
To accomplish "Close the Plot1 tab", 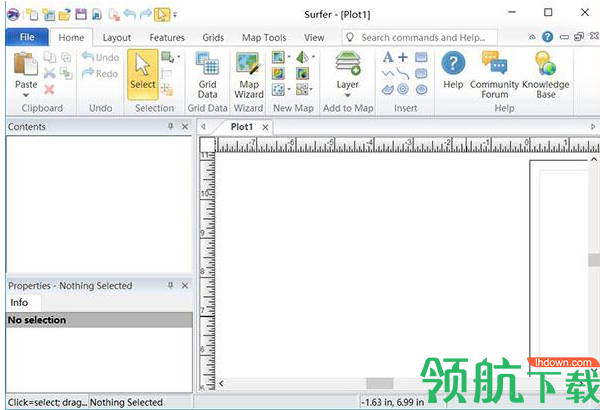I will (x=265, y=127).
